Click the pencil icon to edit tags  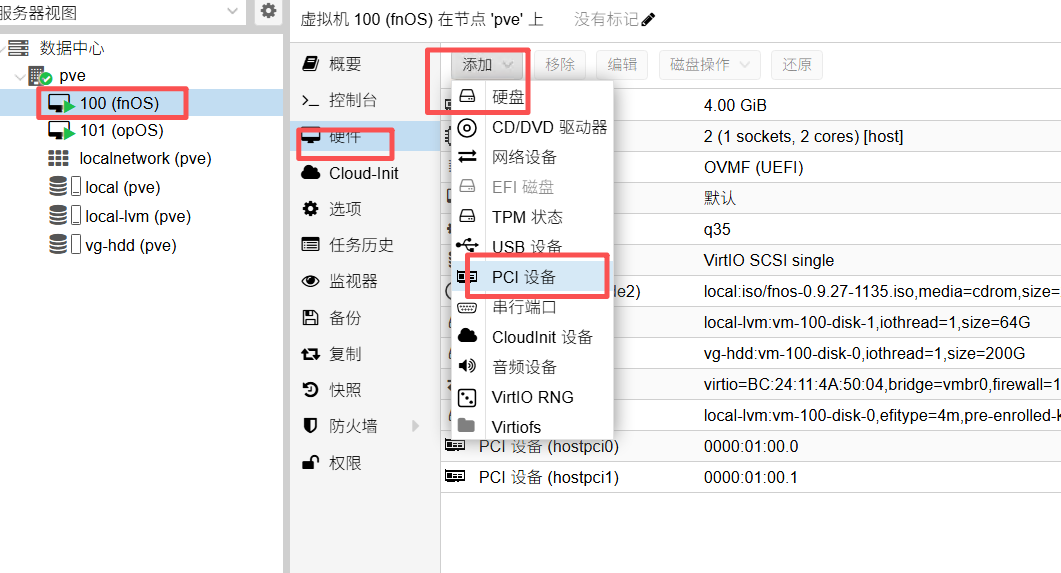click(x=648, y=19)
